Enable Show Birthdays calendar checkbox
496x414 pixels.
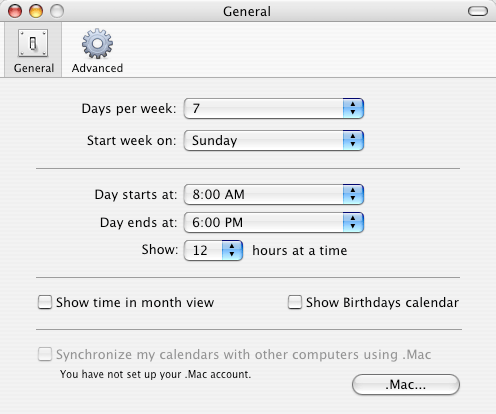point(295,302)
